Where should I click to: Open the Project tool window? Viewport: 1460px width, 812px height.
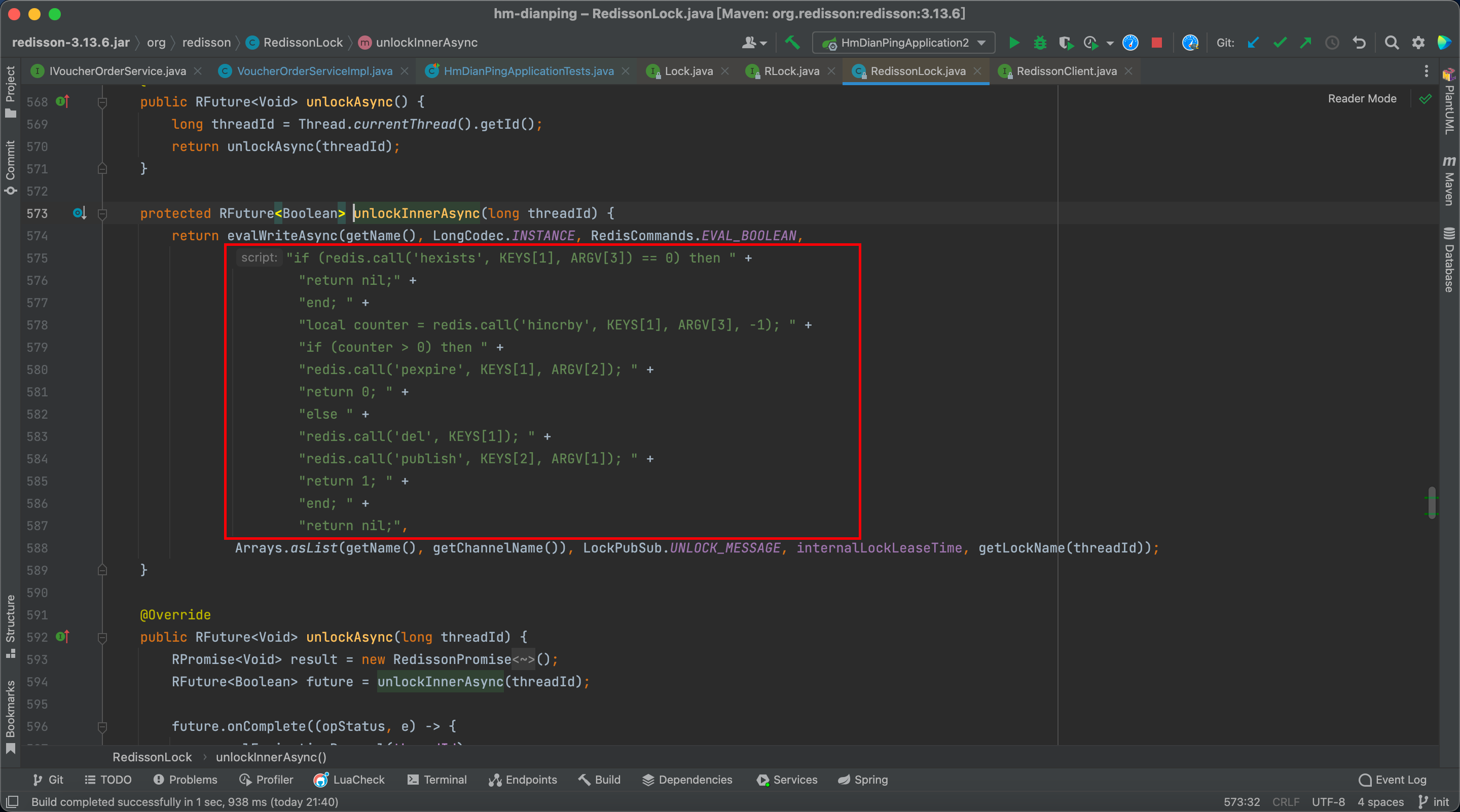pos(10,92)
